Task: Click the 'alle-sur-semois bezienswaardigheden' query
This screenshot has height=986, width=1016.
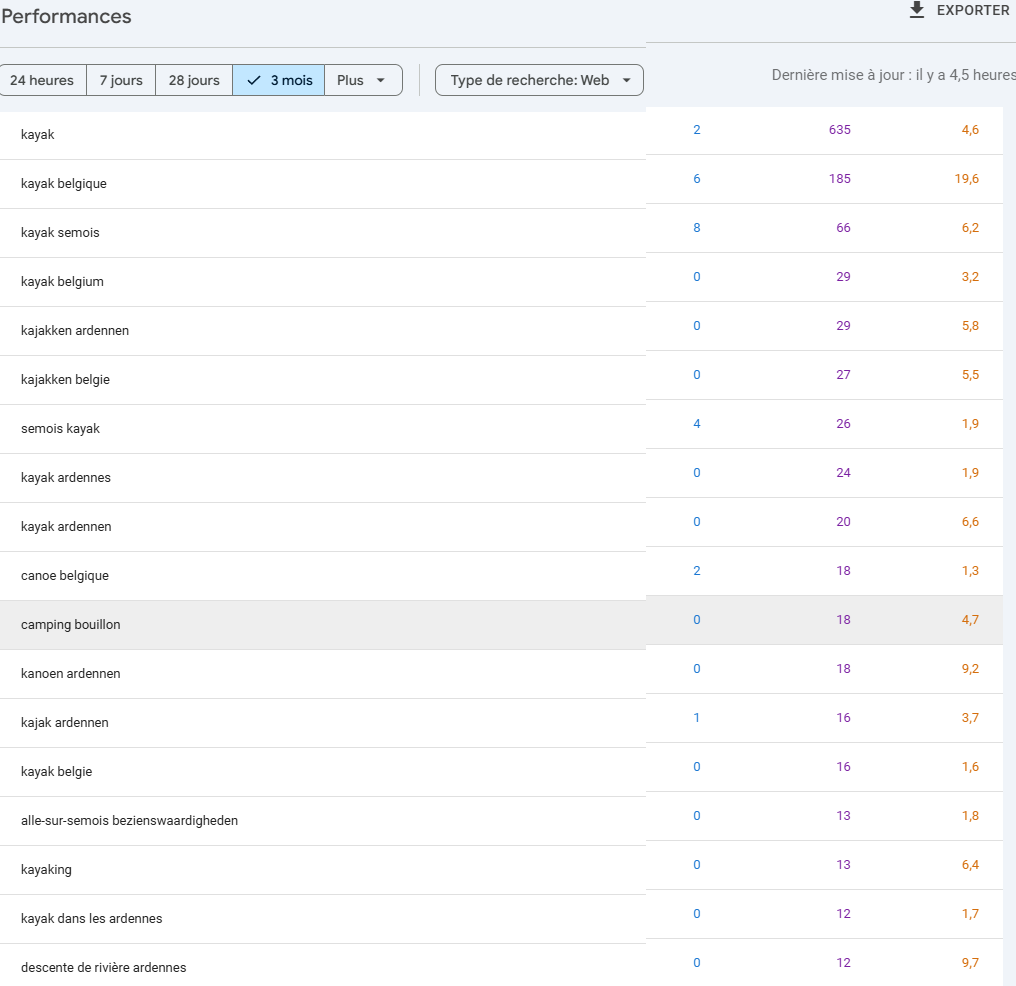Action: [129, 821]
